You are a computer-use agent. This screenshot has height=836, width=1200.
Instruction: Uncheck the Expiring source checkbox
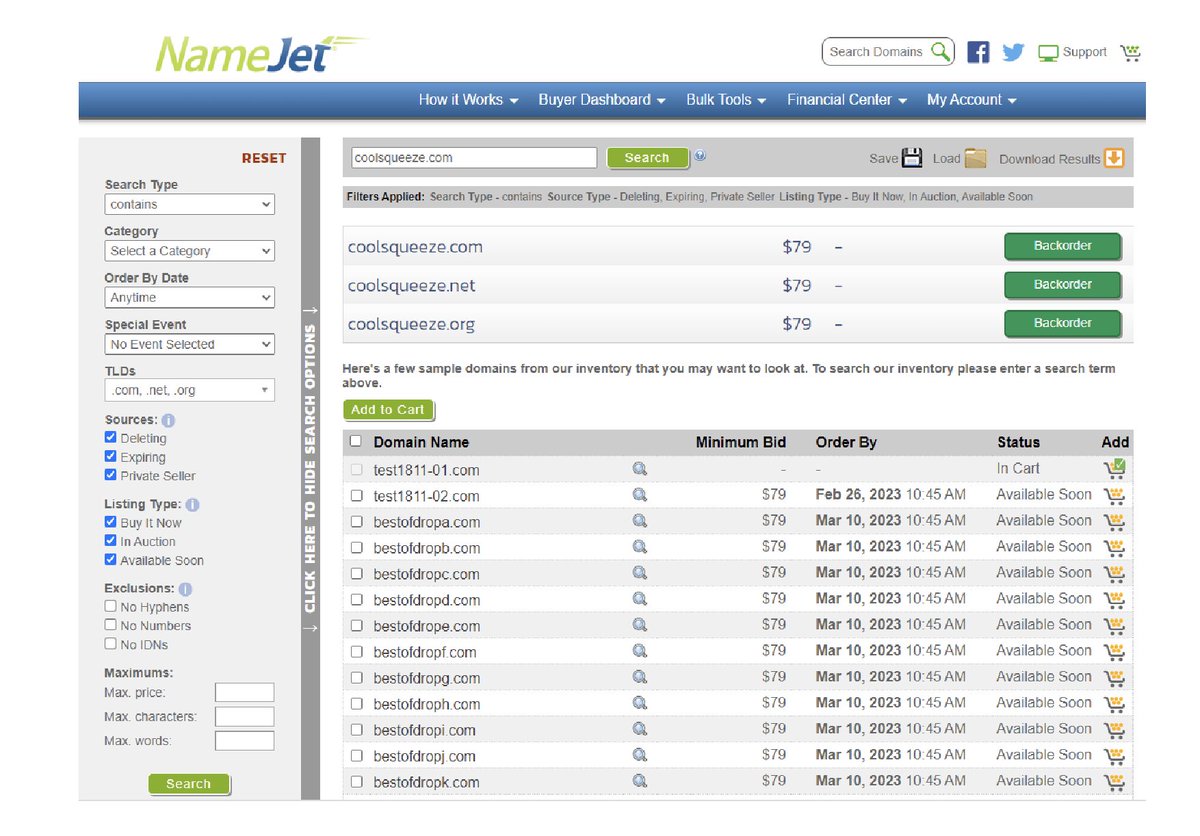pos(111,457)
